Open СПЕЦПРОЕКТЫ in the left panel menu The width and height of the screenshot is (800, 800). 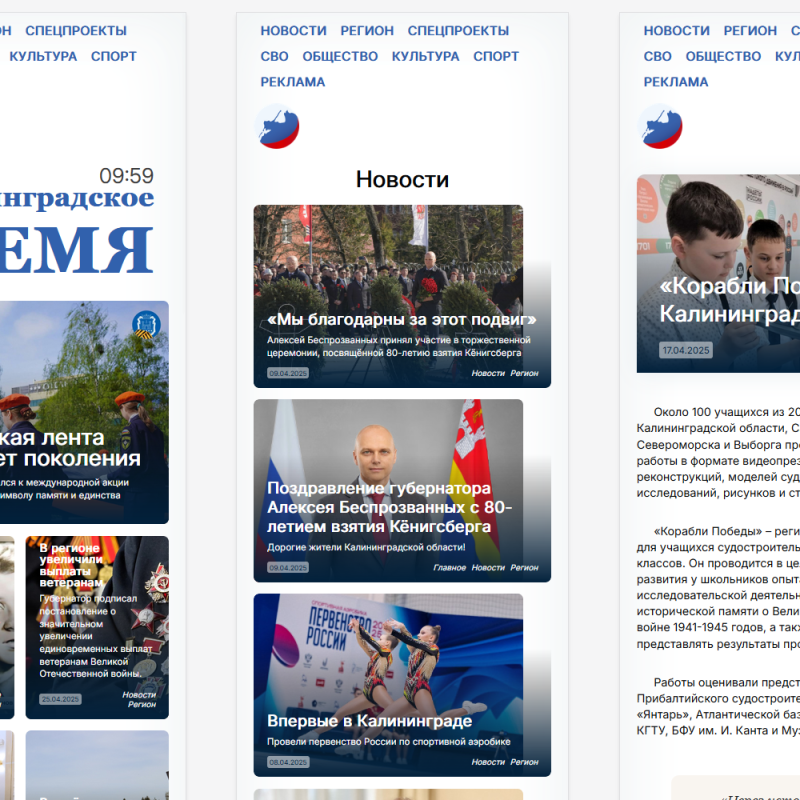pos(76,31)
